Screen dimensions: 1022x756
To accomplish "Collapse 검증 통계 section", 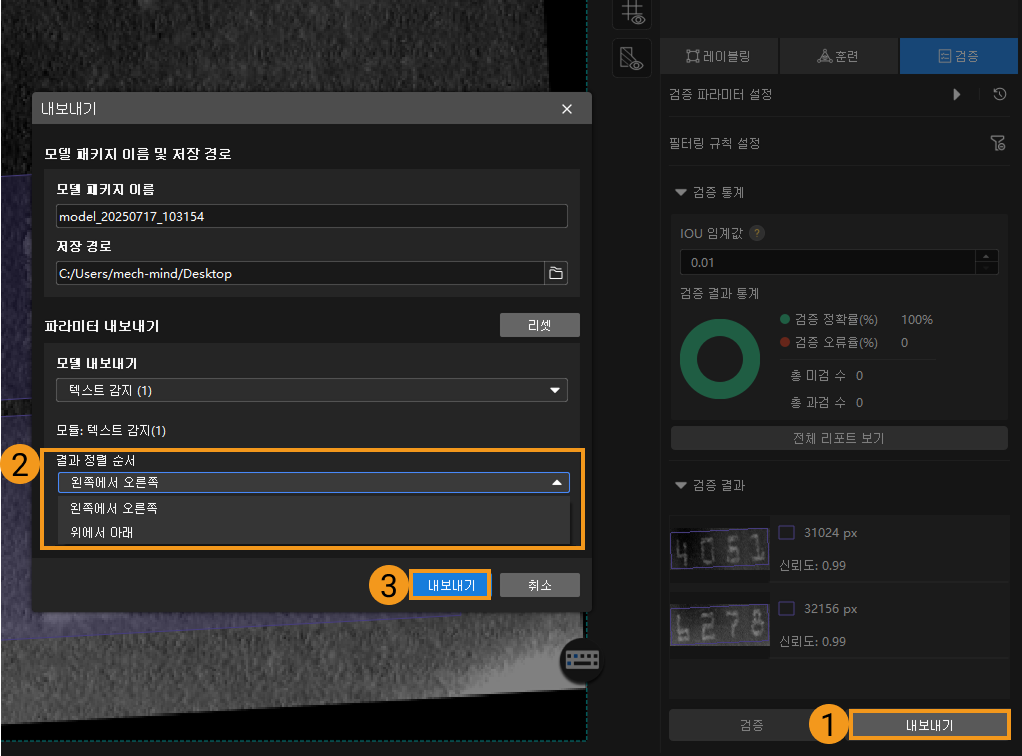I will (x=680, y=192).
